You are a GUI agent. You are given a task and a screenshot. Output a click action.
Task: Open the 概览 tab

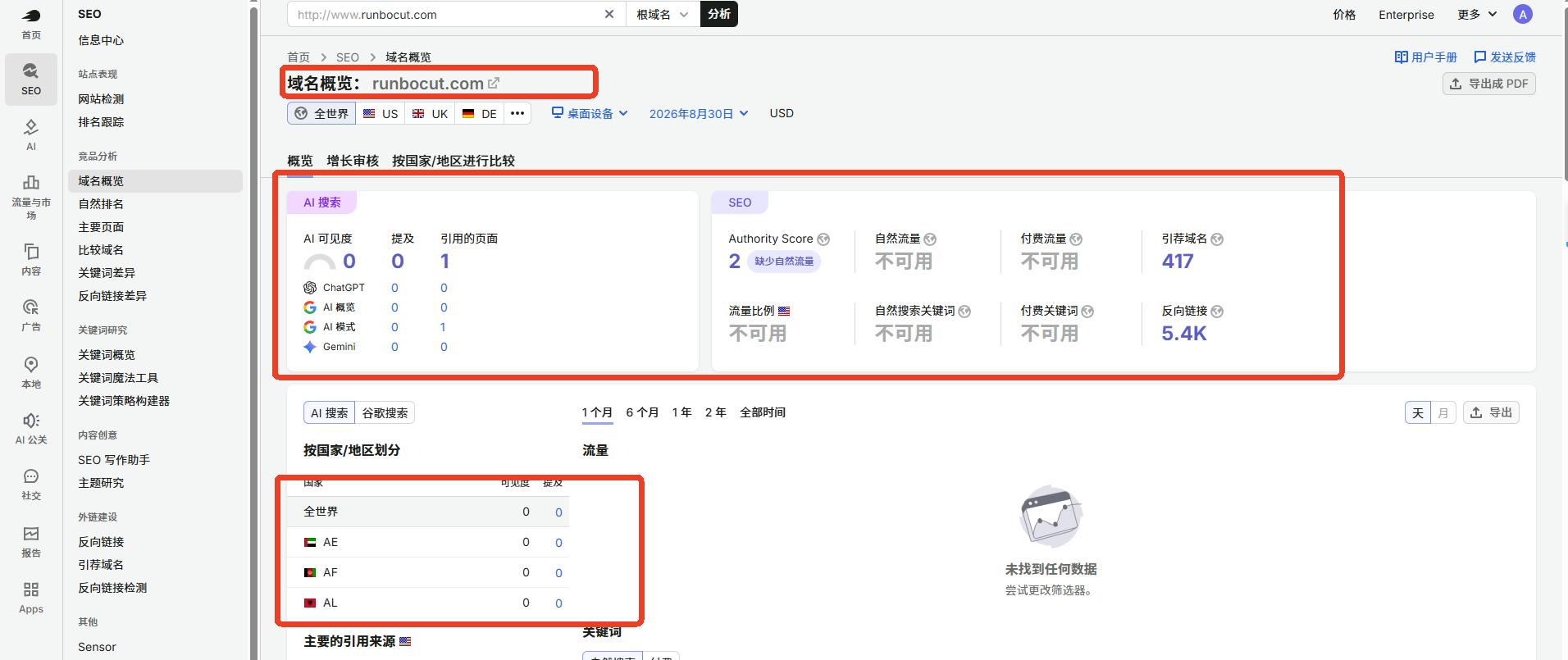point(300,161)
